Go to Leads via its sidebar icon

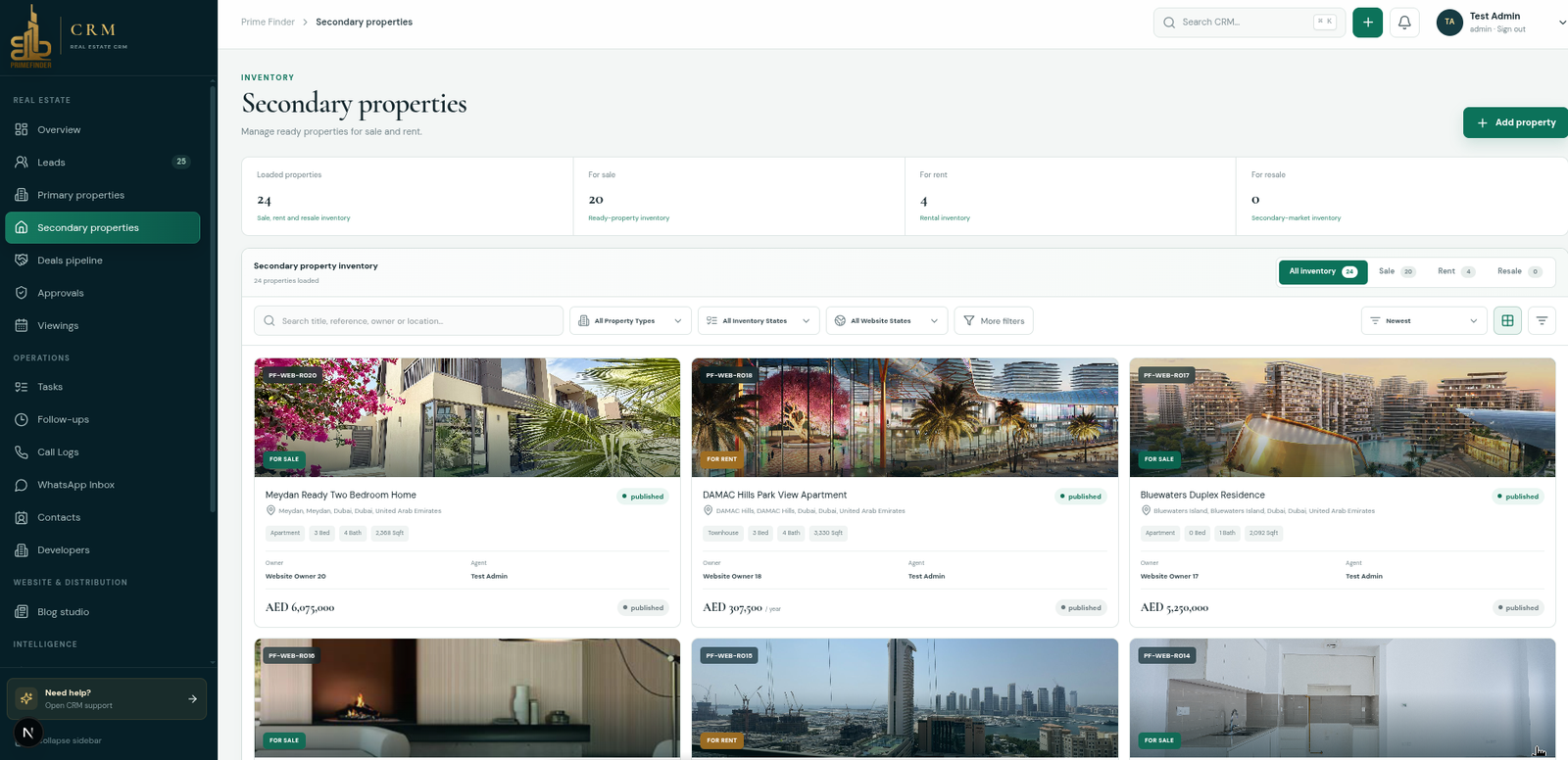(x=22, y=162)
